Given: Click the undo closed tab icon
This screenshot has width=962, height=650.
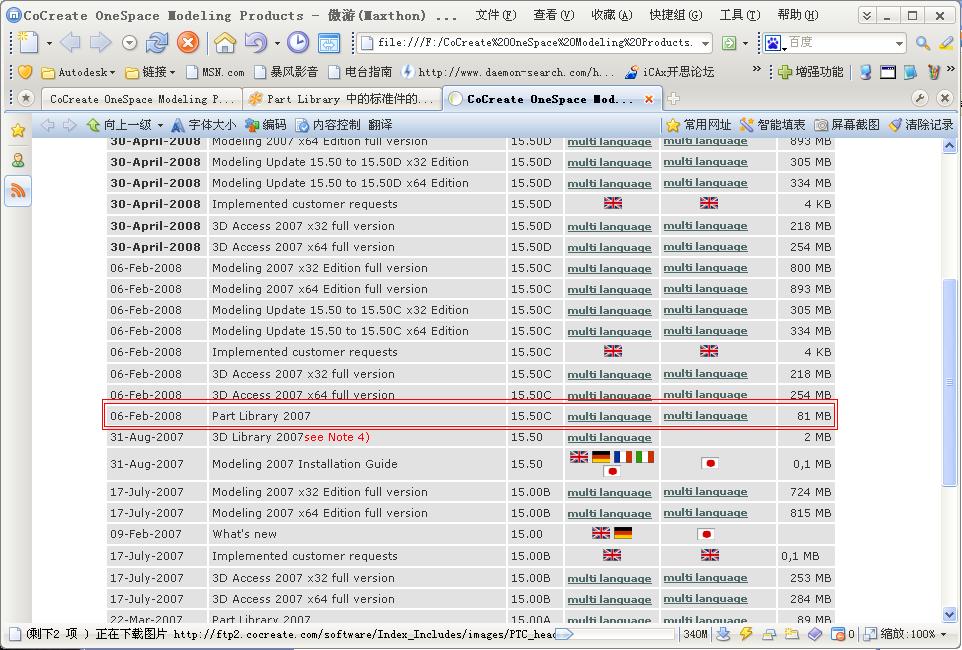Looking at the screenshot, I should click(256, 42).
